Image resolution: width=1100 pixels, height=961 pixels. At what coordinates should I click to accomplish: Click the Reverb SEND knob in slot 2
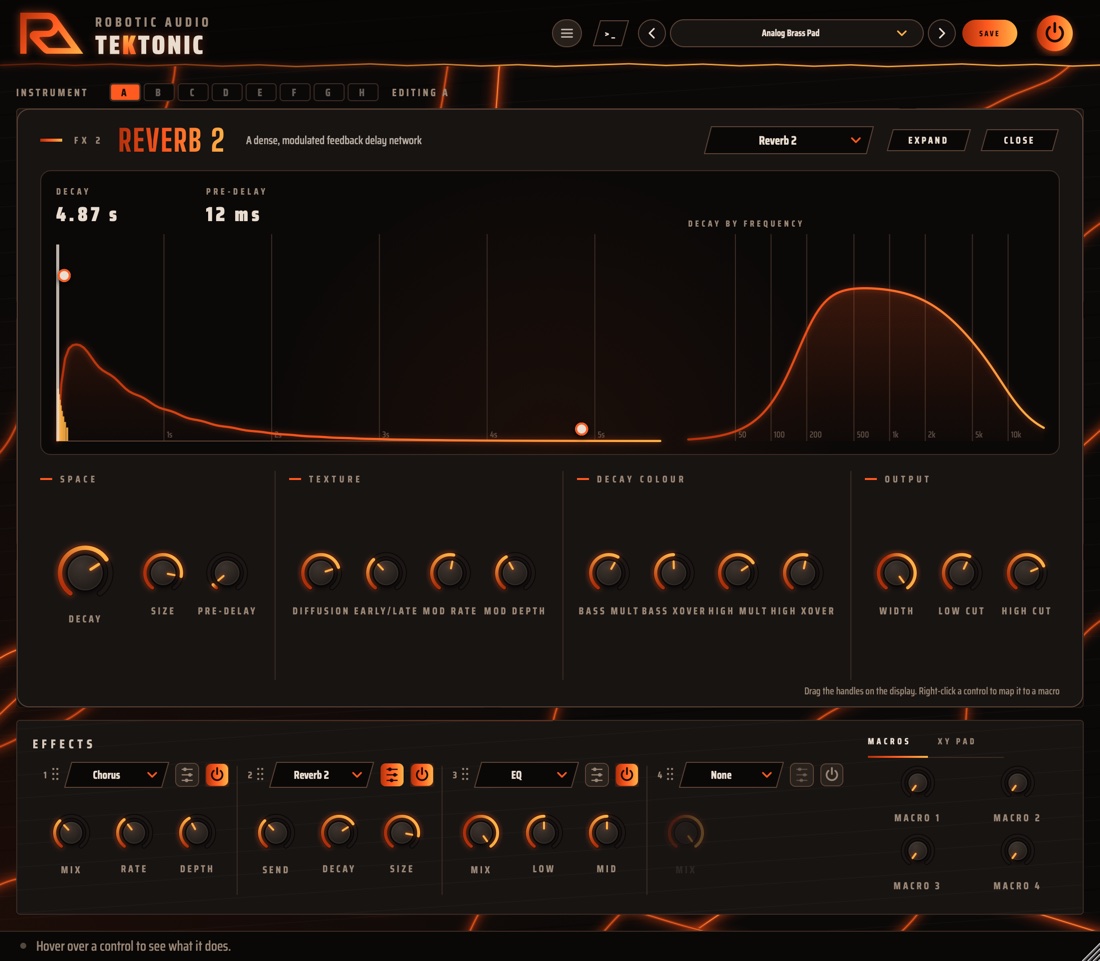276,833
